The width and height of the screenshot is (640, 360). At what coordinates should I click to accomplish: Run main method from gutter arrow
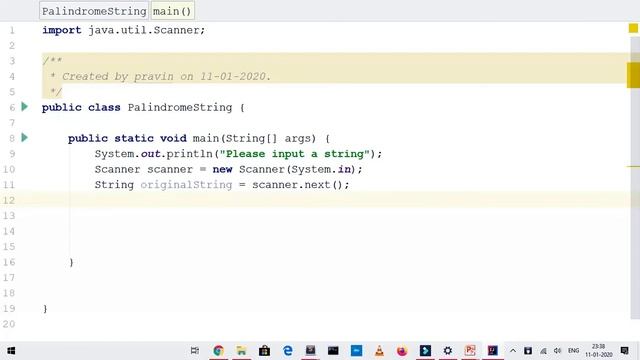point(24,138)
